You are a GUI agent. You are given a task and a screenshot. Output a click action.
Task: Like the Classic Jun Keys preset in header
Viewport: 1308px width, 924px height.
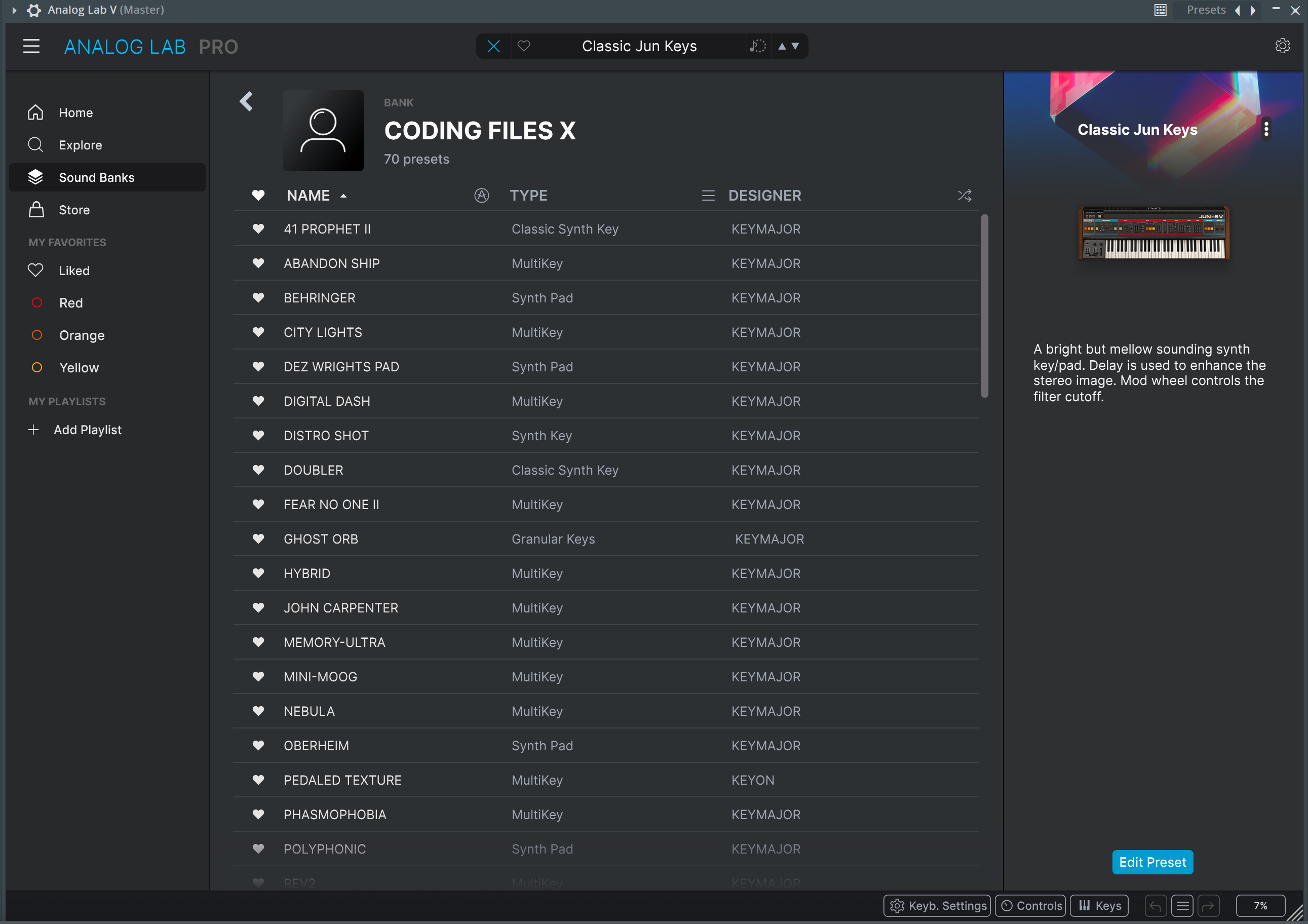pos(523,46)
